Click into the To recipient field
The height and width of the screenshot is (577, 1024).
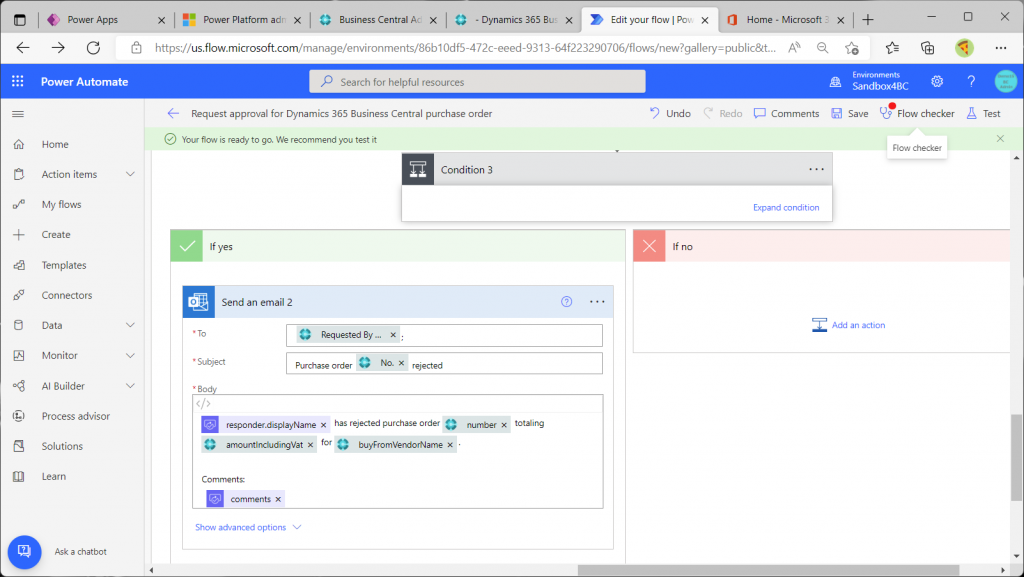click(x=444, y=335)
